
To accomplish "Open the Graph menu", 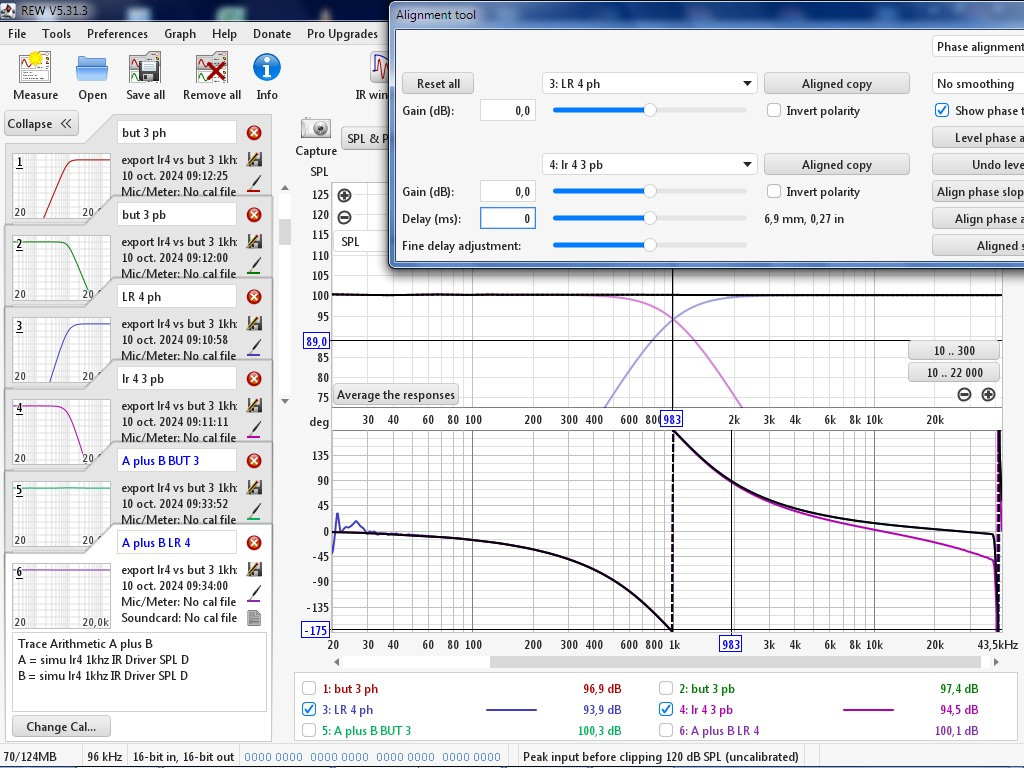I will pyautogui.click(x=180, y=34).
